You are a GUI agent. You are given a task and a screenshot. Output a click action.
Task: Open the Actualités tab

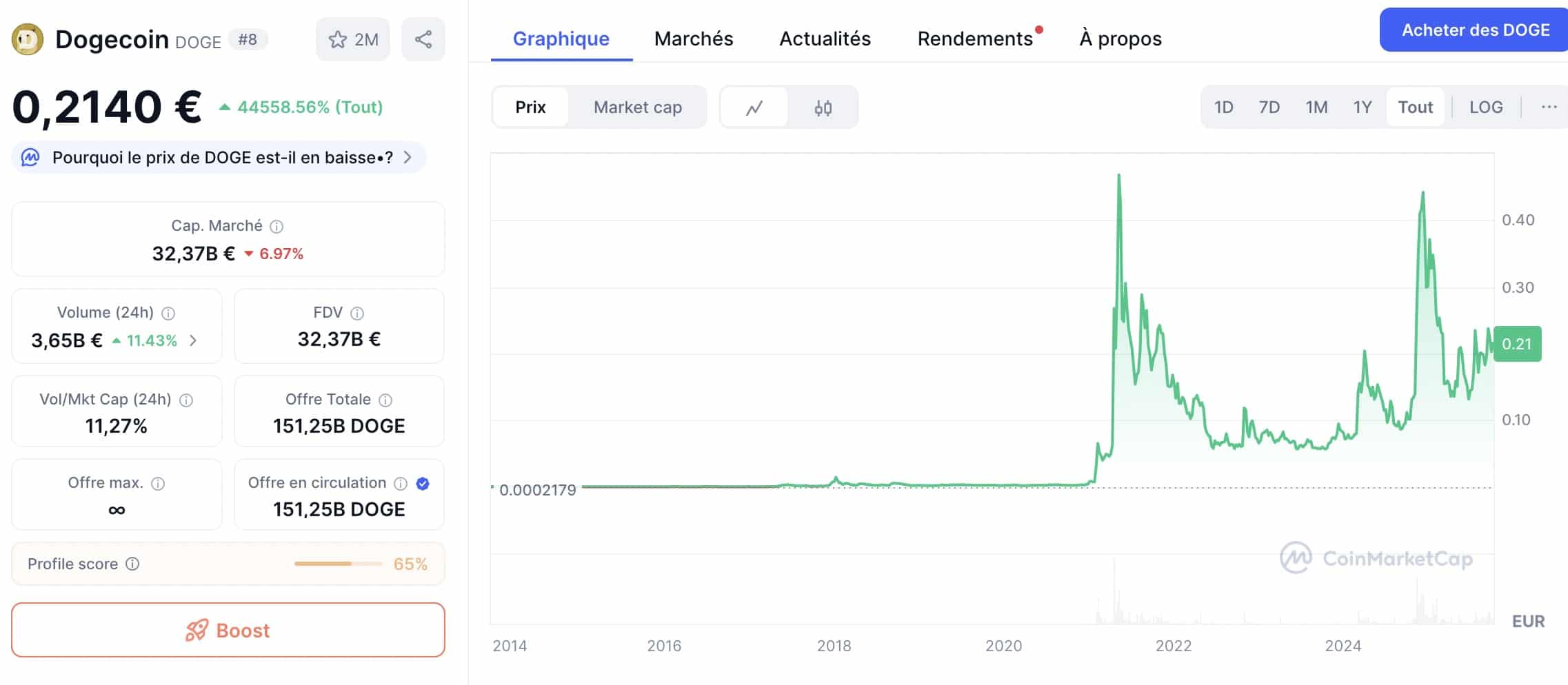(x=824, y=39)
